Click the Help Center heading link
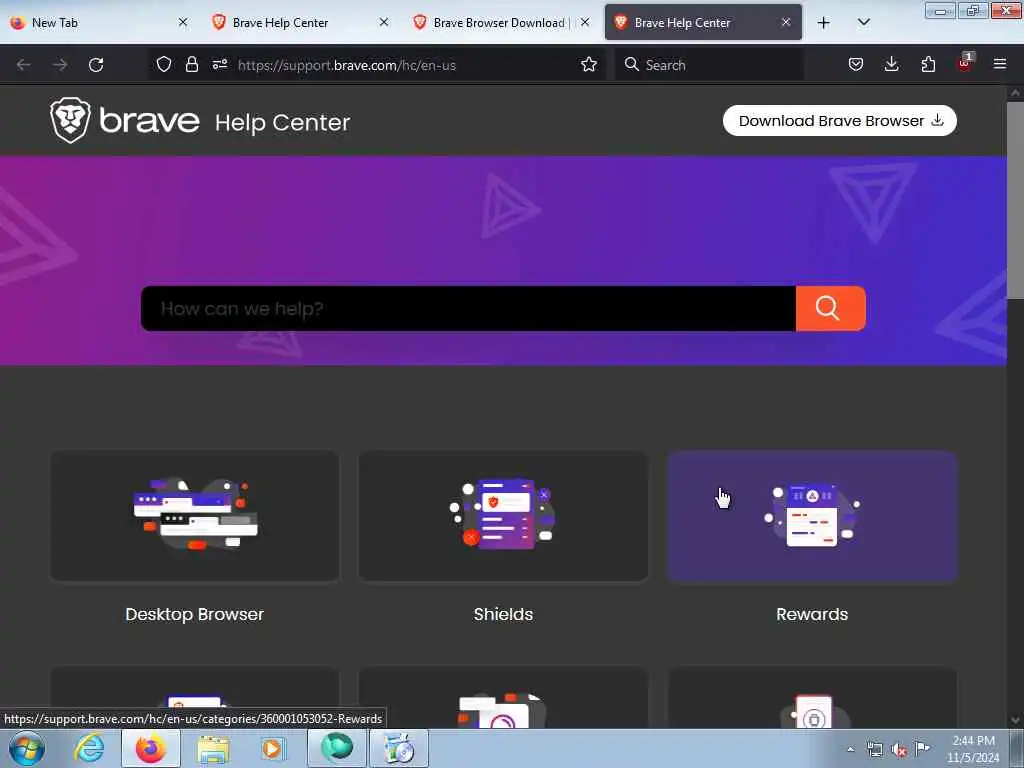The image size is (1024, 768). point(282,122)
